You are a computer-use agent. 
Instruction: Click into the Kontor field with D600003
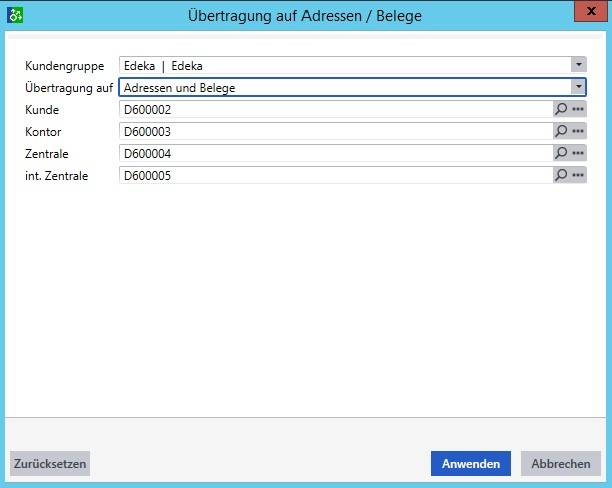tap(335, 131)
